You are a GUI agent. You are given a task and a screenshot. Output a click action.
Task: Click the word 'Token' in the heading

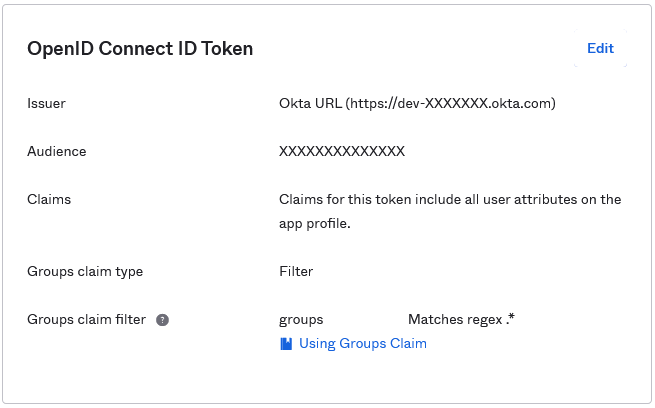point(226,49)
